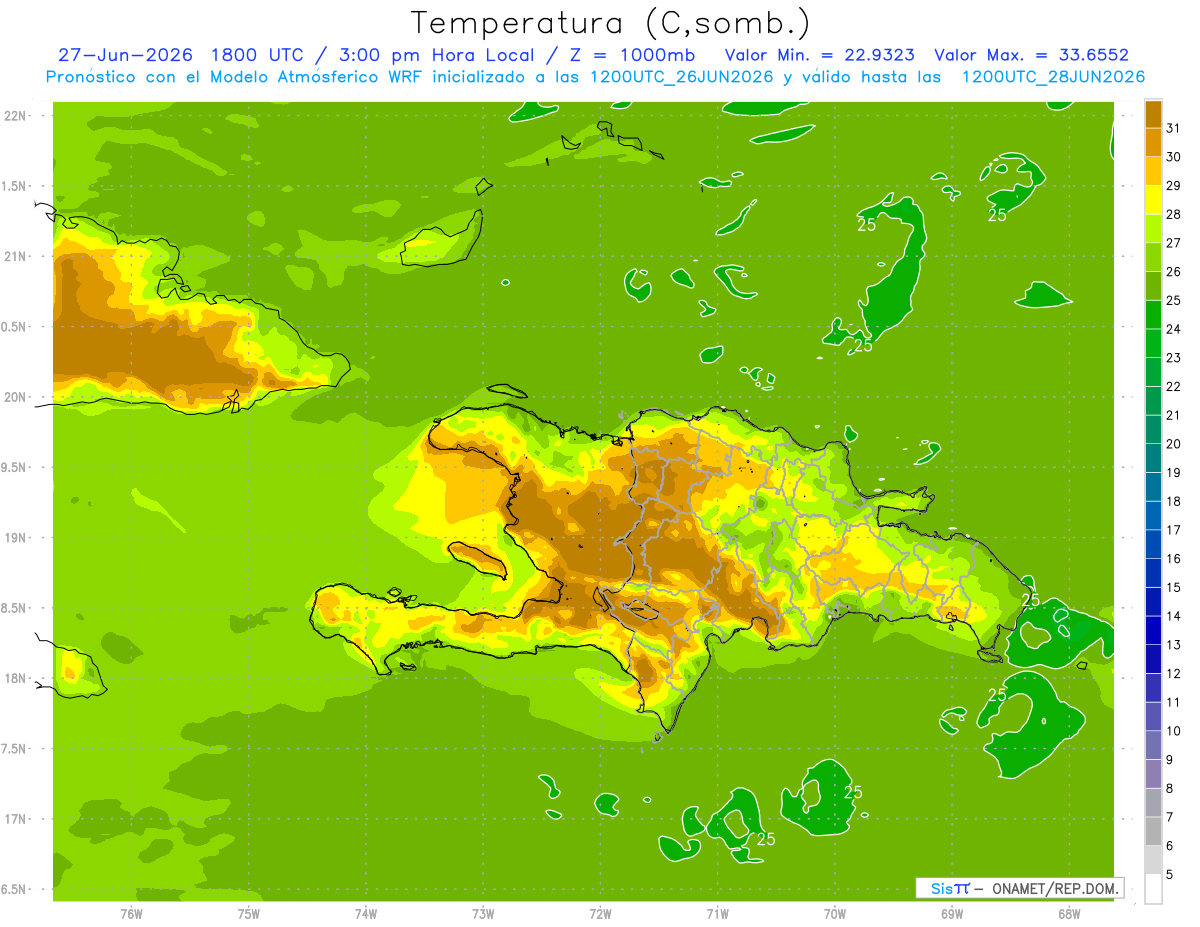Click the '20N' latitude label
1200x927 pixels.
pos(16,397)
